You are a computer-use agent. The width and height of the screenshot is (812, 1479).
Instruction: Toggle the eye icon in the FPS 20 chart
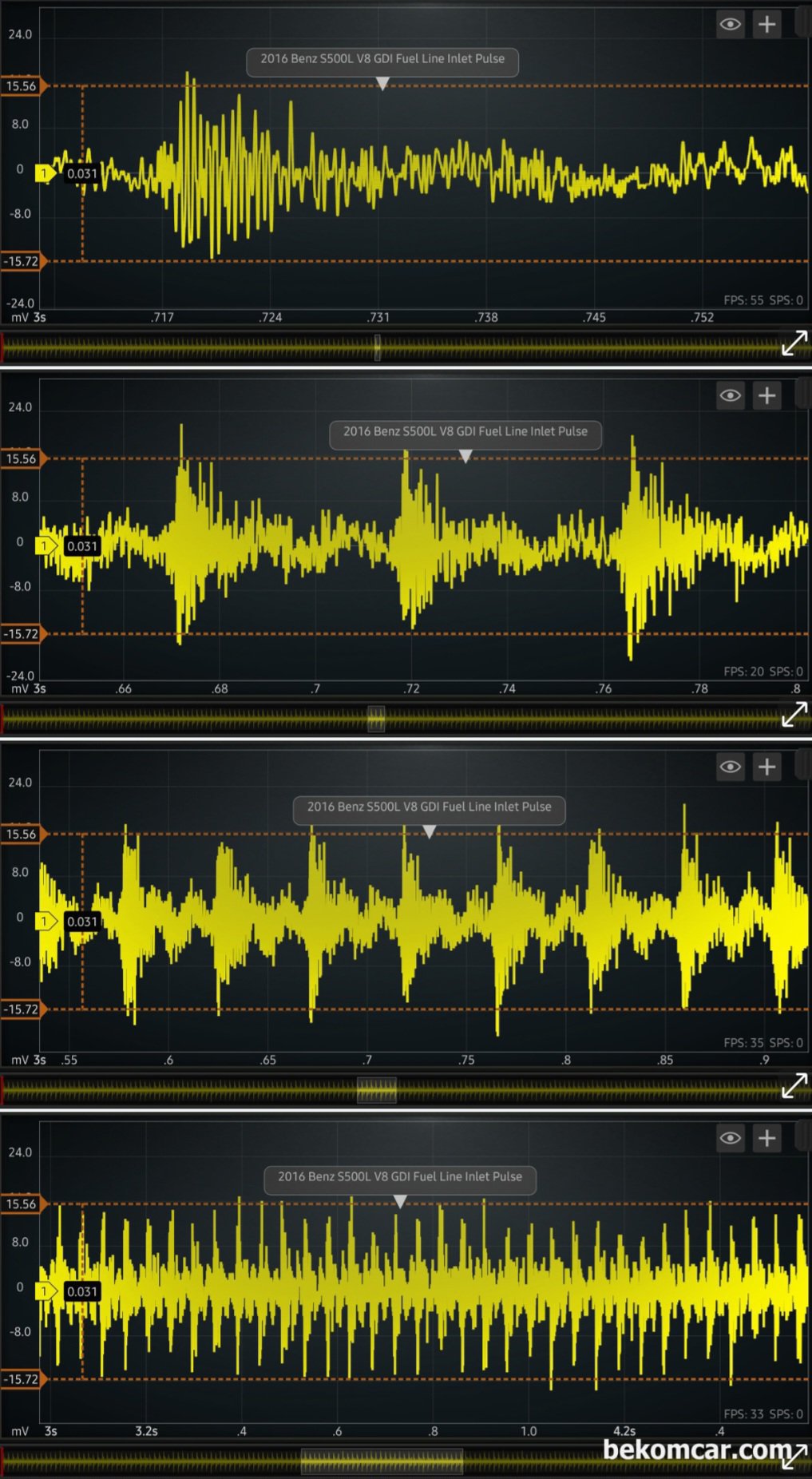coord(730,396)
